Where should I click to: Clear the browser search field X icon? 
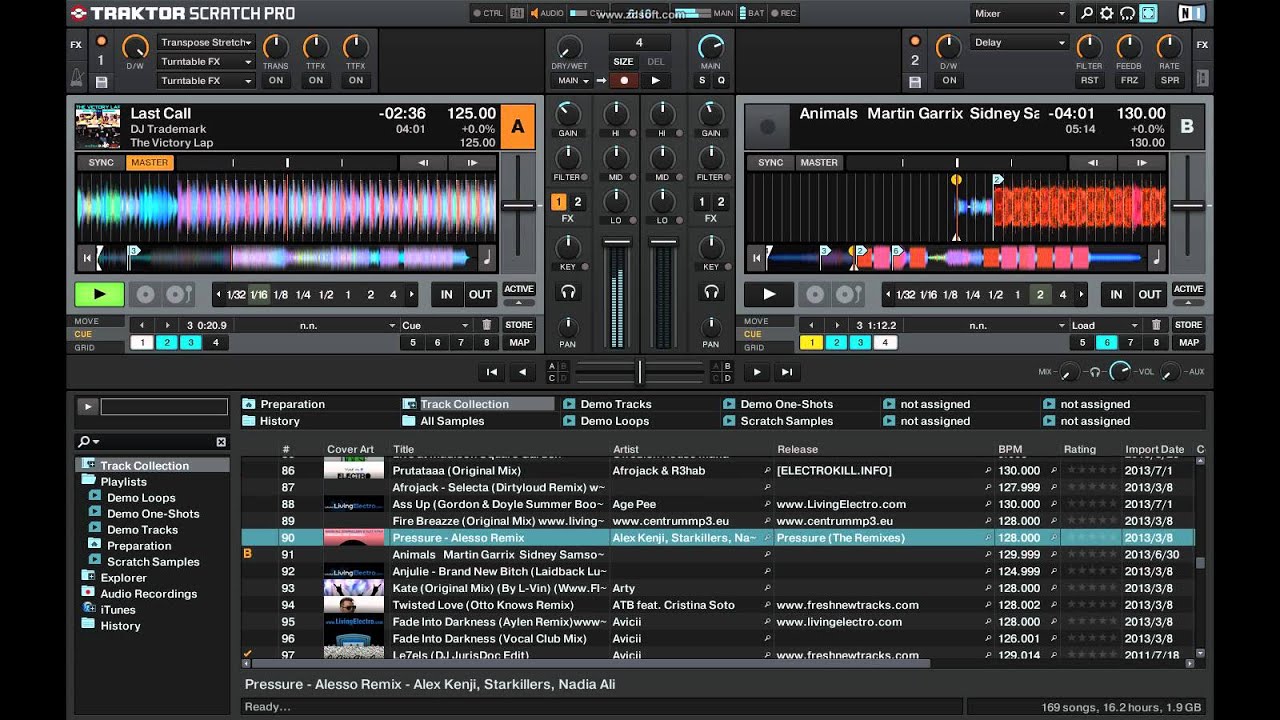point(221,442)
